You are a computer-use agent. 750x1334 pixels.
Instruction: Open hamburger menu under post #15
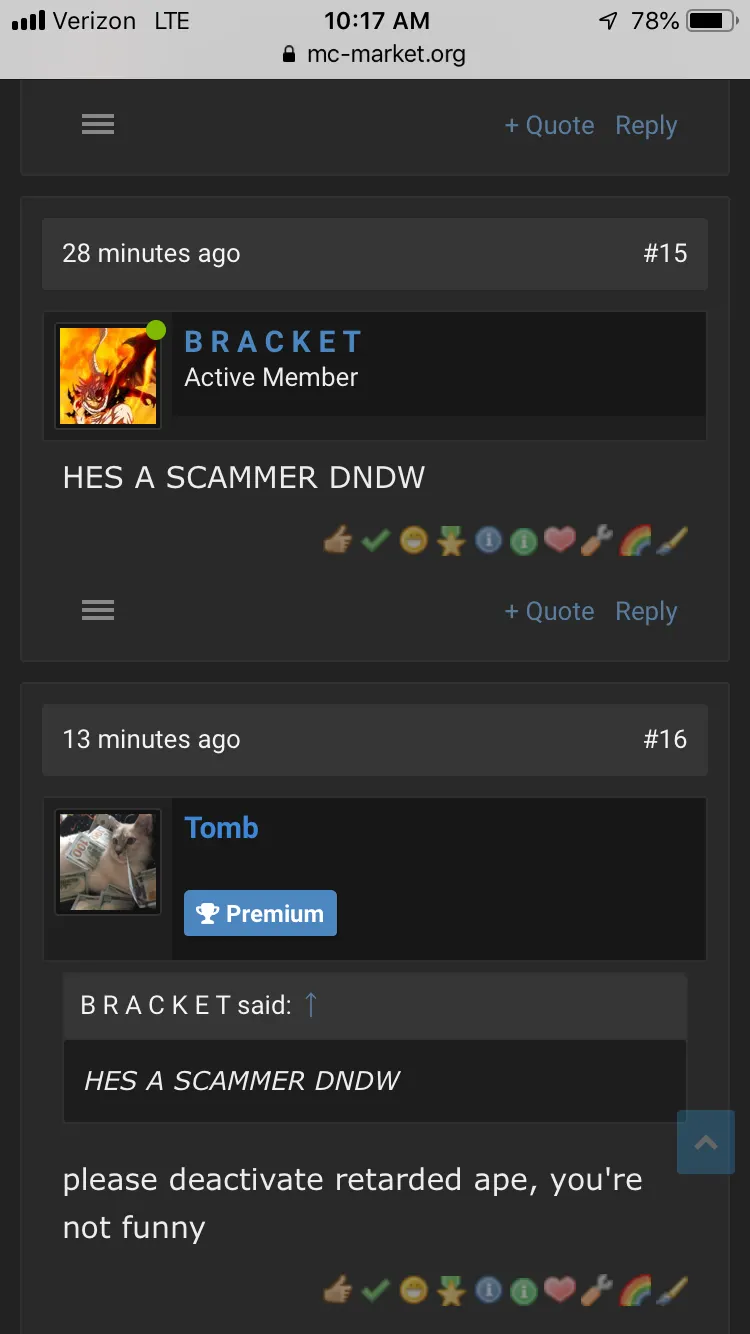[x=98, y=610]
